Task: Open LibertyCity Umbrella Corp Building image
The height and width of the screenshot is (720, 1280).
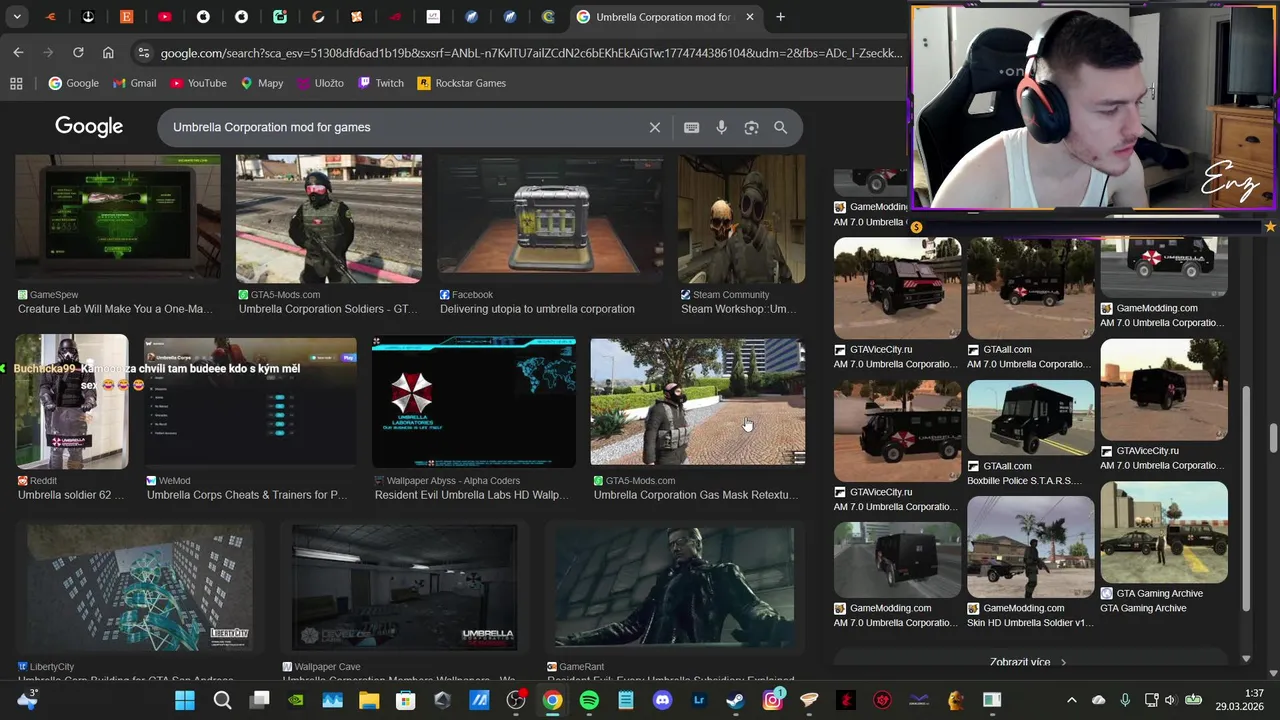Action: pyautogui.click(x=140, y=588)
